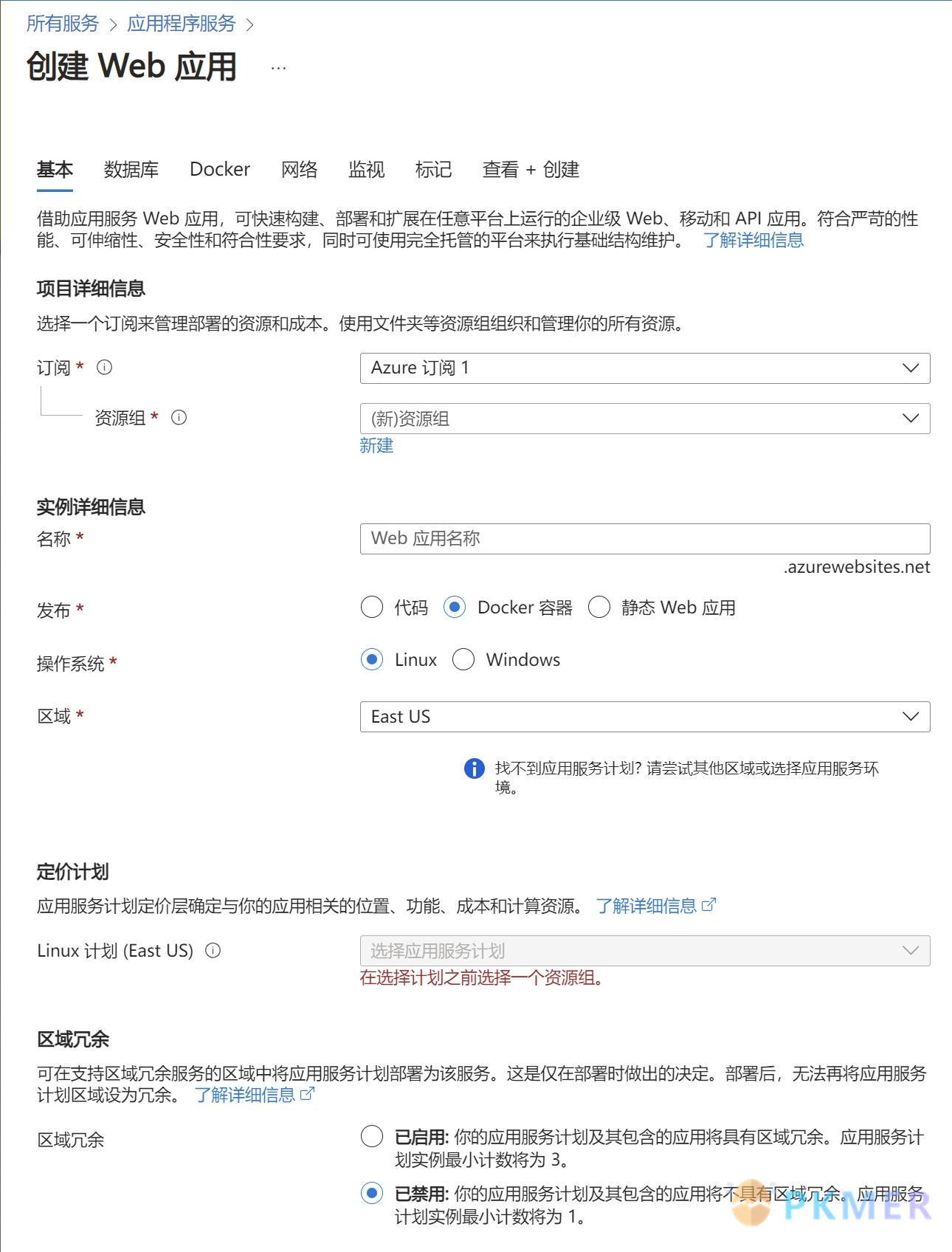952x1252 pixels.
Task: Click the blue info icon in the 找不到应用服务计划 notice
Action: coord(475,768)
